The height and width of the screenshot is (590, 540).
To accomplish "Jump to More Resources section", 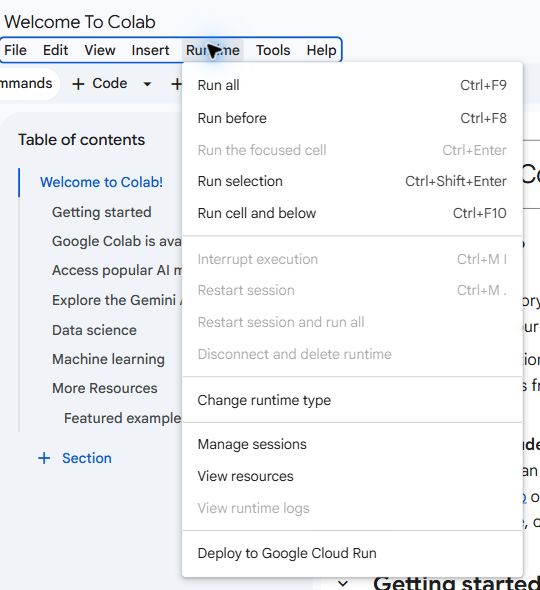I will click(x=105, y=388).
